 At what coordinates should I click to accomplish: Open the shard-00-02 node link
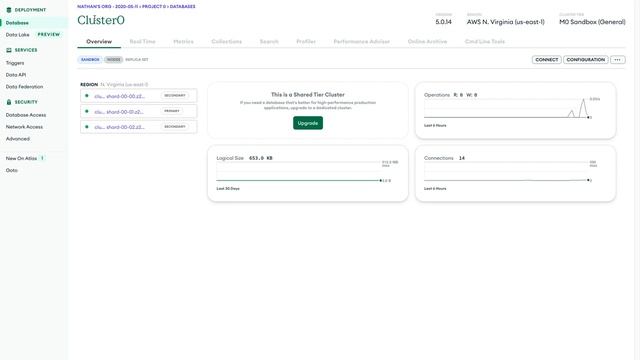[119, 127]
